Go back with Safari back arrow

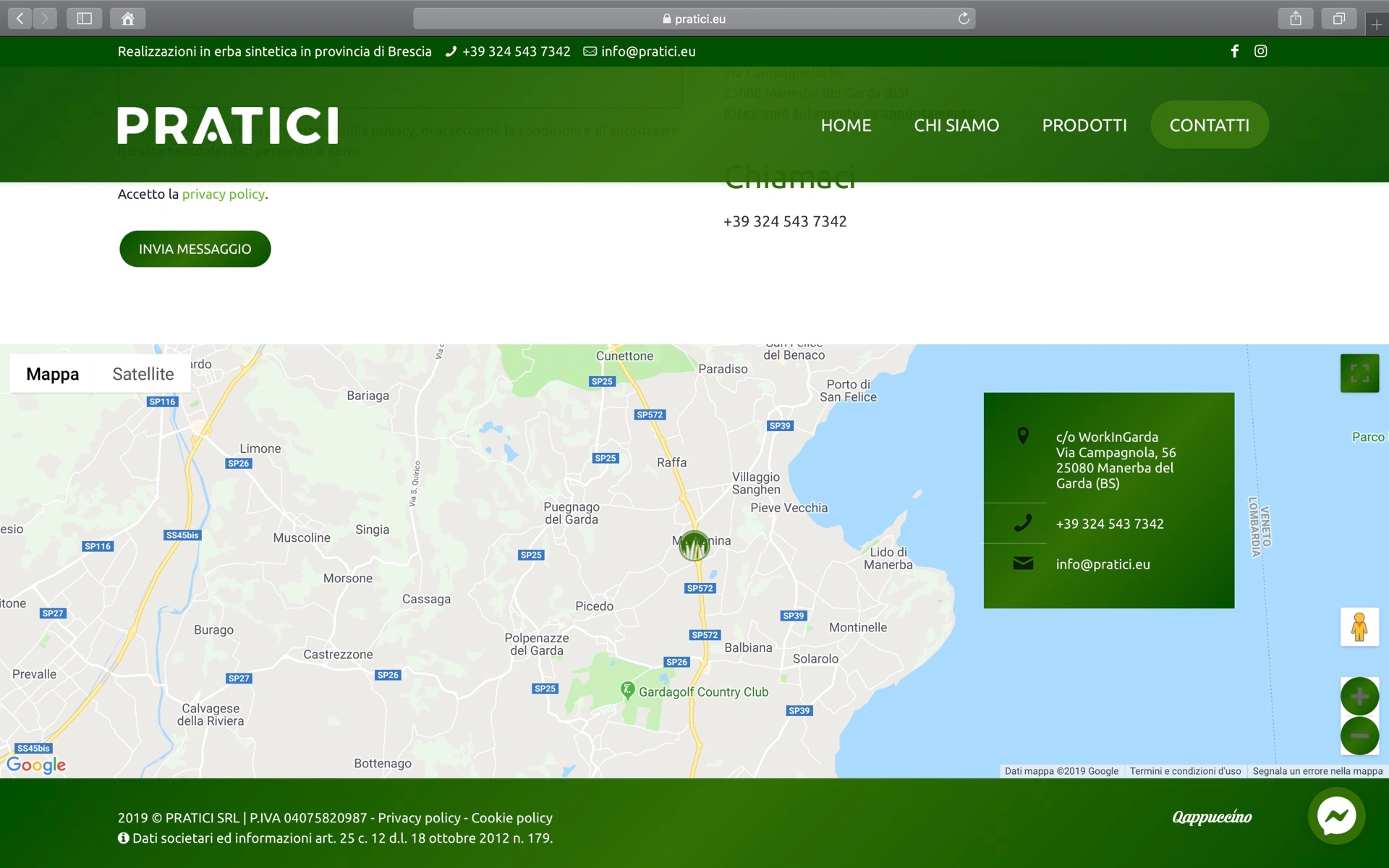(x=20, y=18)
